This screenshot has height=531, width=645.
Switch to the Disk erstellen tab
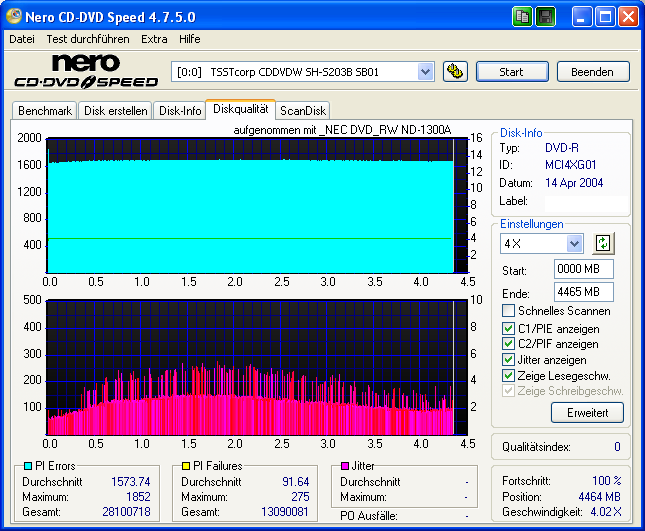pyautogui.click(x=116, y=111)
